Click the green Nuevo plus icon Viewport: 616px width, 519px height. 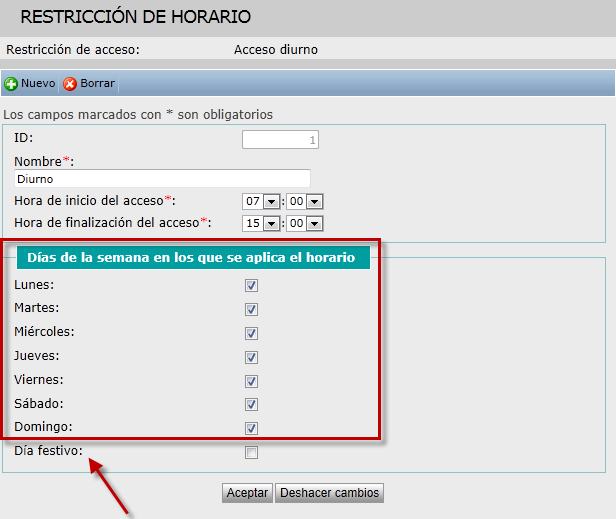pos(11,84)
